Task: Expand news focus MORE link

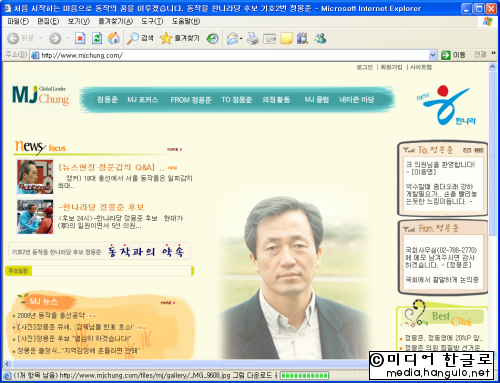Action: 174,149
